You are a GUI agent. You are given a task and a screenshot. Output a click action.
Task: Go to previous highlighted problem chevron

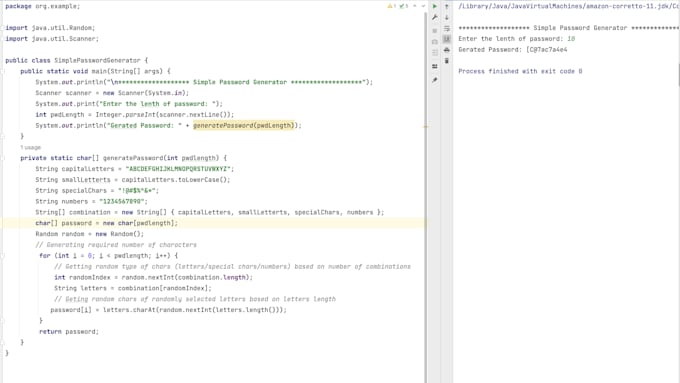click(x=415, y=6)
